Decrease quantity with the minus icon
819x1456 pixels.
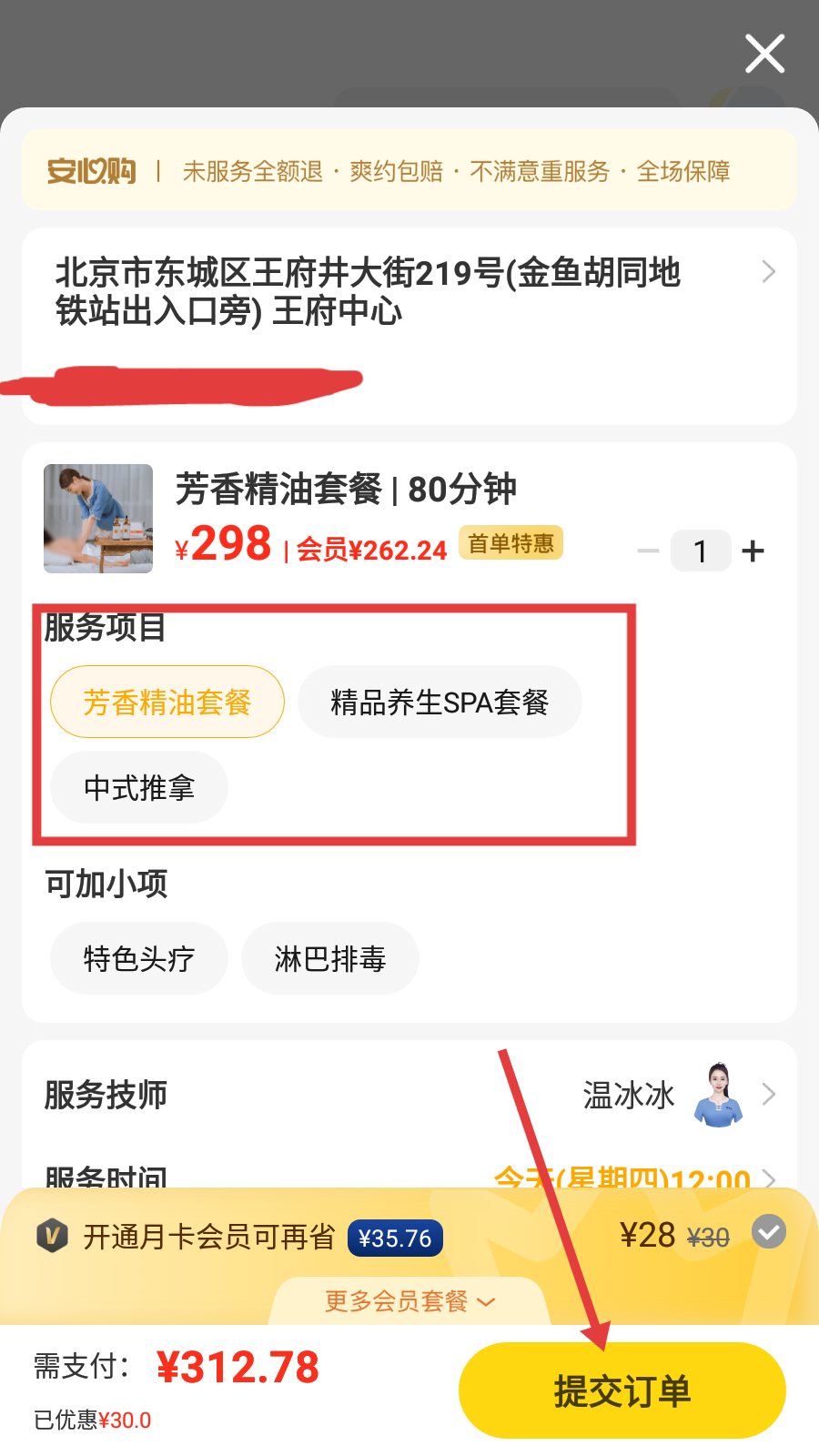point(648,551)
